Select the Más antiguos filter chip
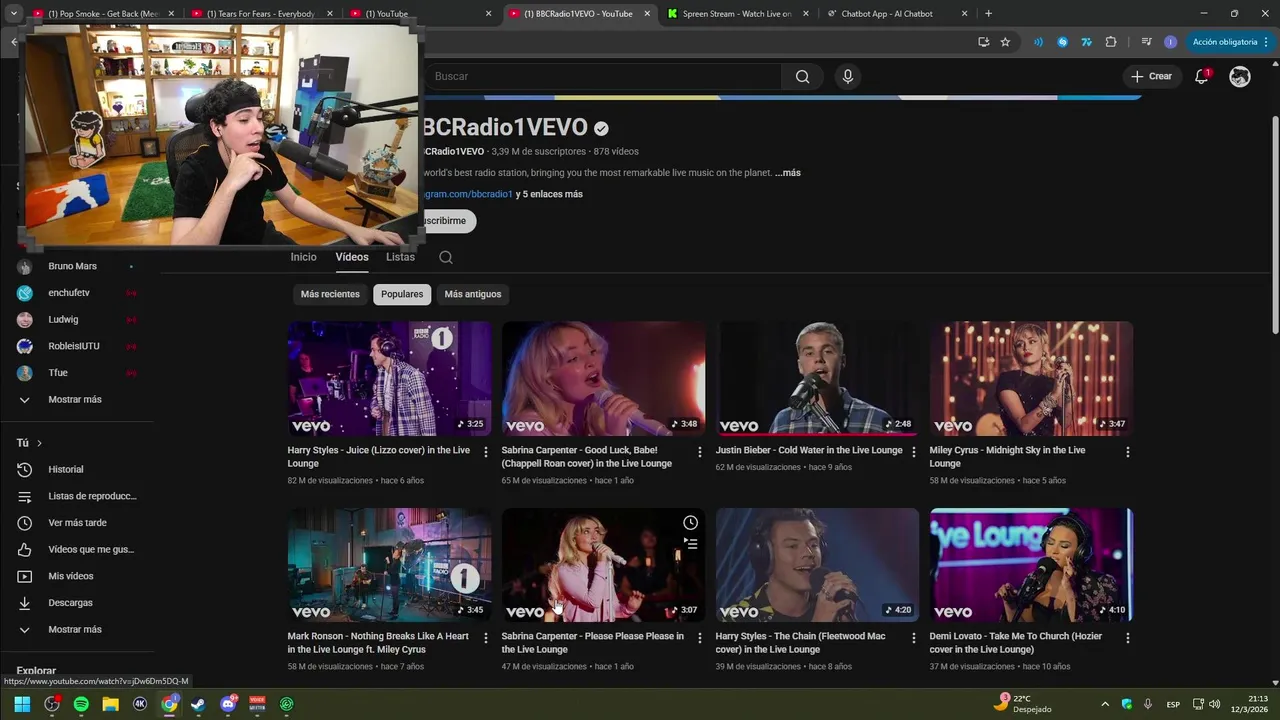1280x720 pixels. [473, 294]
